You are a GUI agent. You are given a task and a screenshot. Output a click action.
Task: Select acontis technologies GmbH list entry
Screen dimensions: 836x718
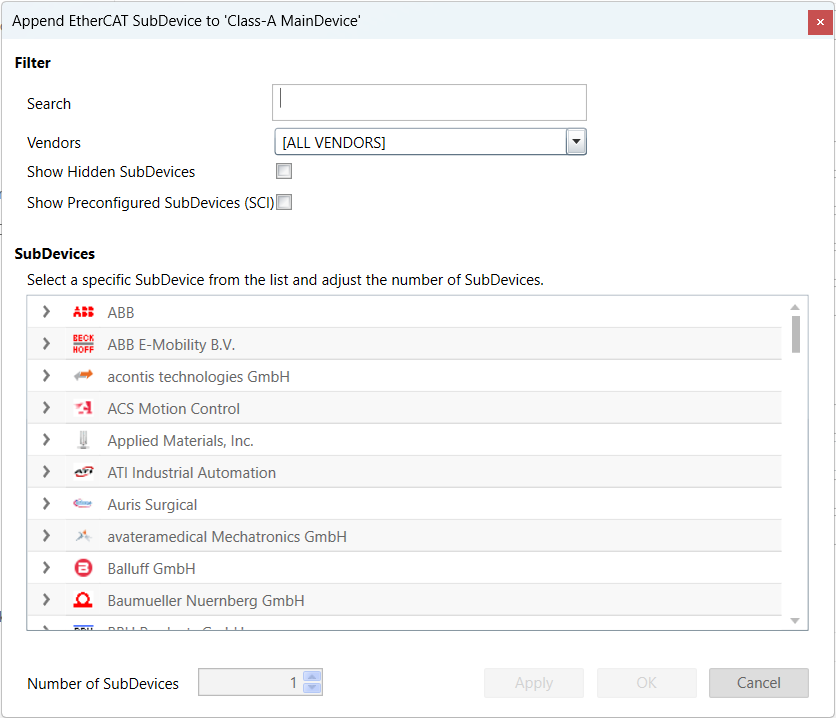coord(198,377)
